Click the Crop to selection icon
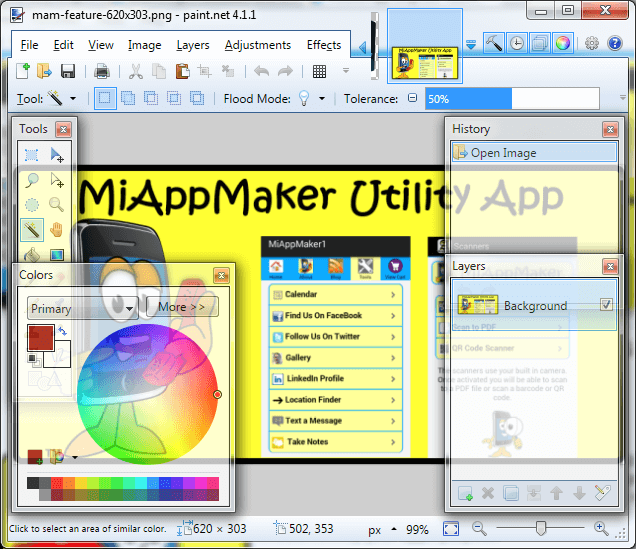This screenshot has width=636, height=549. [205, 71]
